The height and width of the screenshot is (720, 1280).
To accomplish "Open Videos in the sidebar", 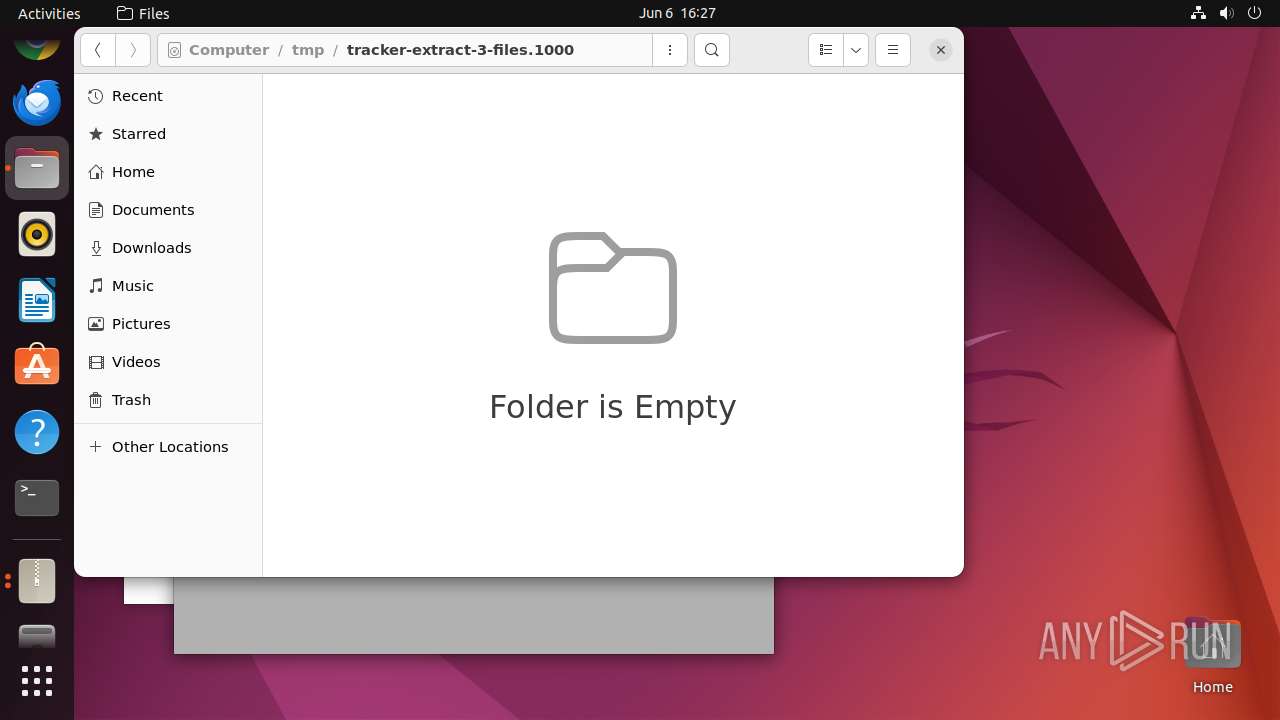I will coord(168,362).
